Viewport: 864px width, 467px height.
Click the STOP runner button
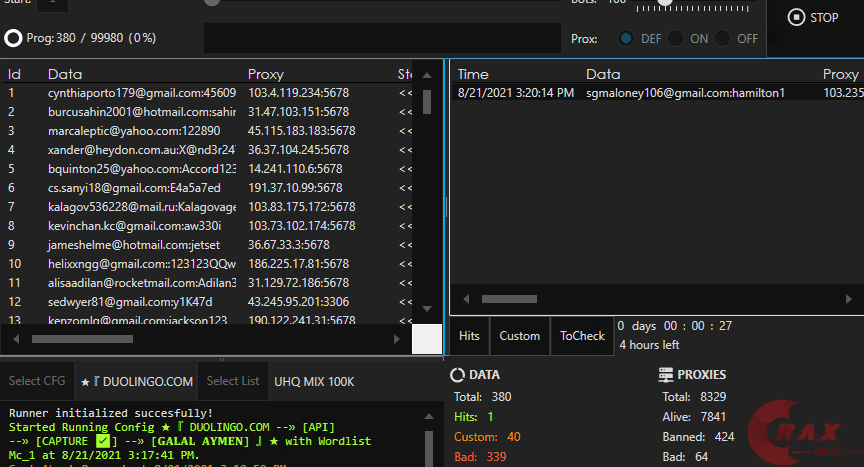point(813,17)
